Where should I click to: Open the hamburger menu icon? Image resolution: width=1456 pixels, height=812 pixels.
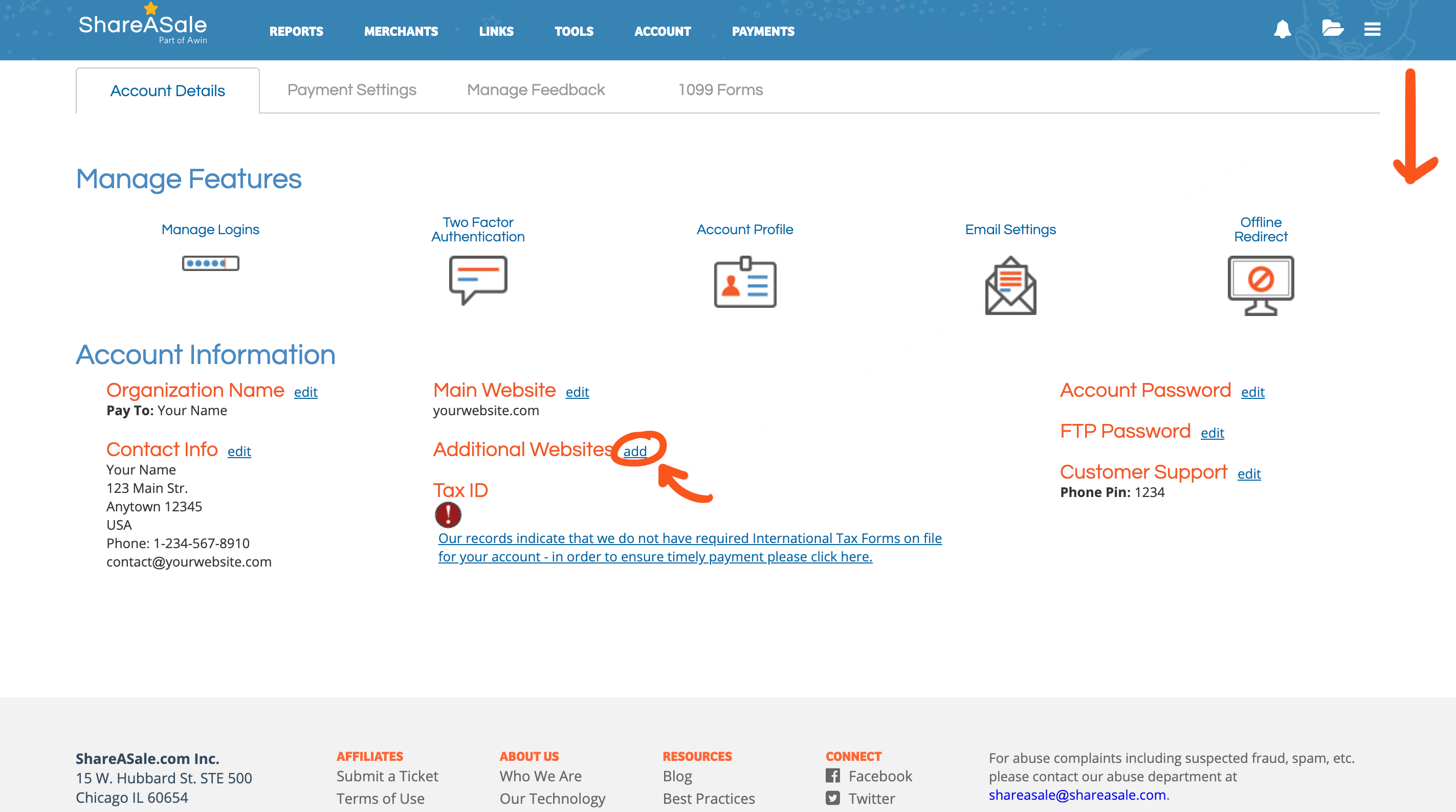1372,29
